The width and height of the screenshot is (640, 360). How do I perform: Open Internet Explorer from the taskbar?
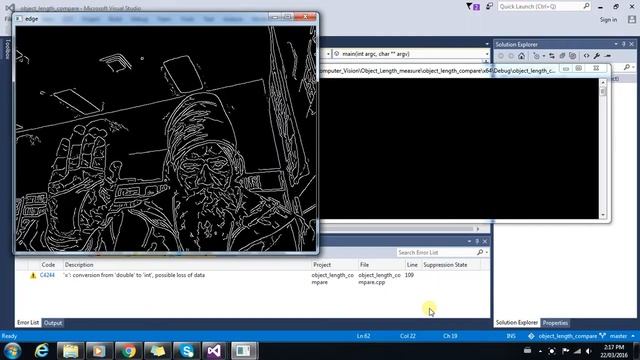[42, 351]
